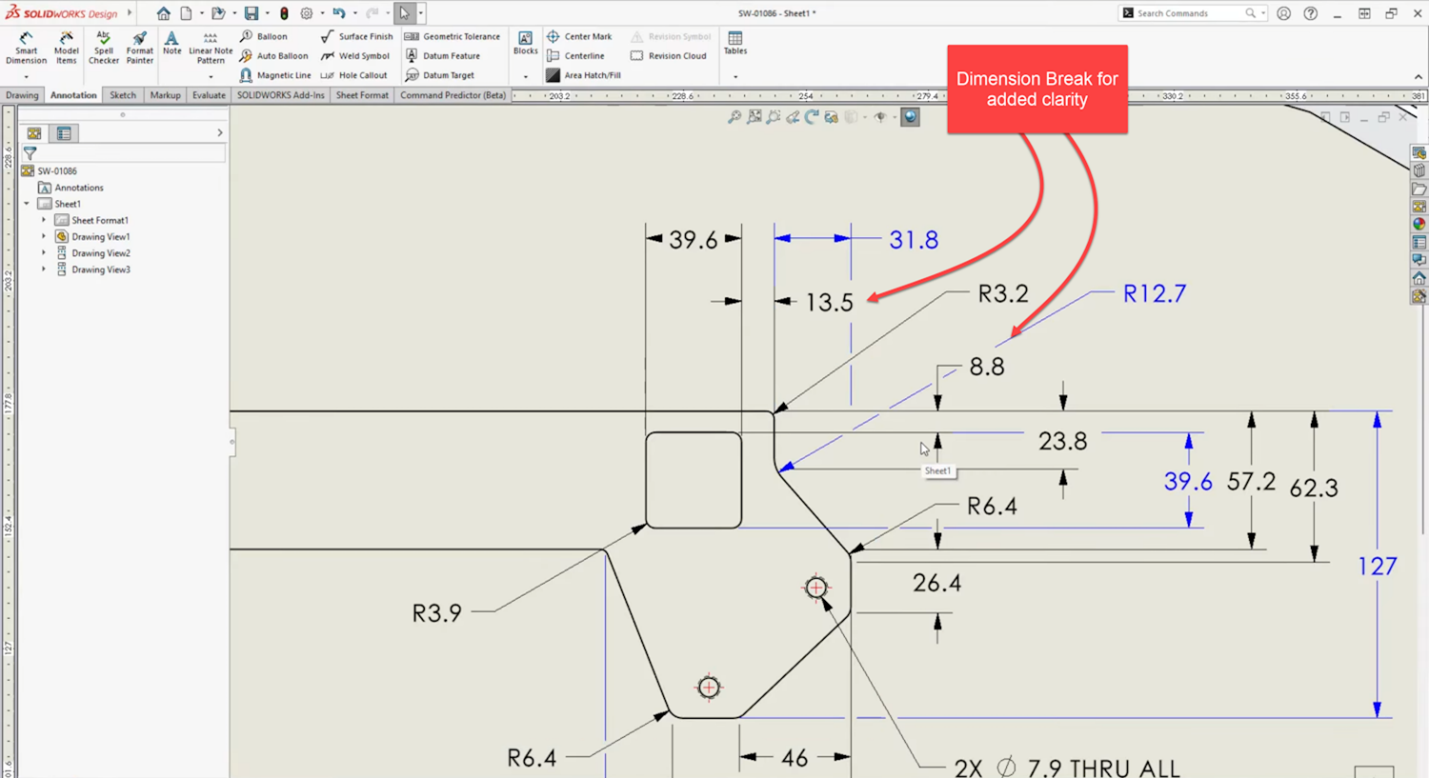
Task: Collapse the Sheet1 tree node
Action: [x=27, y=204]
